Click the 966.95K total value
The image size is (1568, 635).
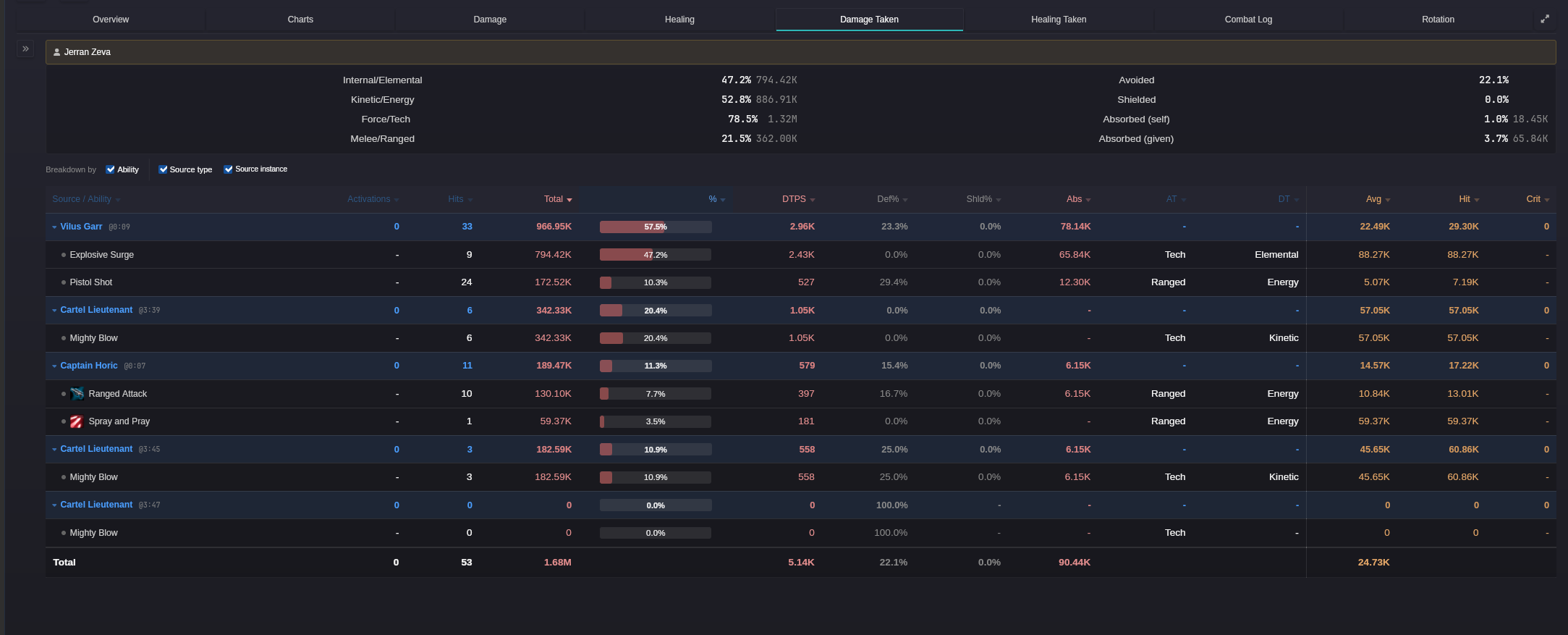click(554, 227)
